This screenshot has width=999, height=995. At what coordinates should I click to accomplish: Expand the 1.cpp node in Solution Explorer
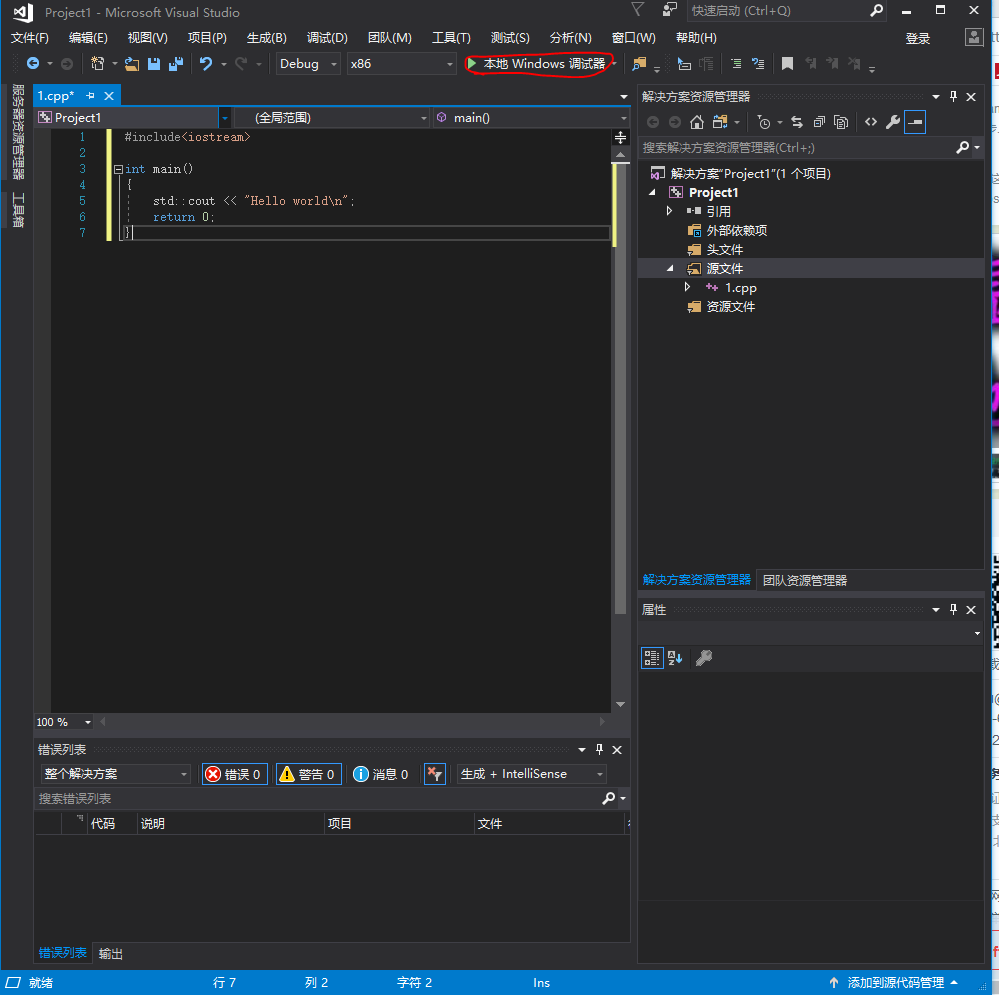(687, 287)
